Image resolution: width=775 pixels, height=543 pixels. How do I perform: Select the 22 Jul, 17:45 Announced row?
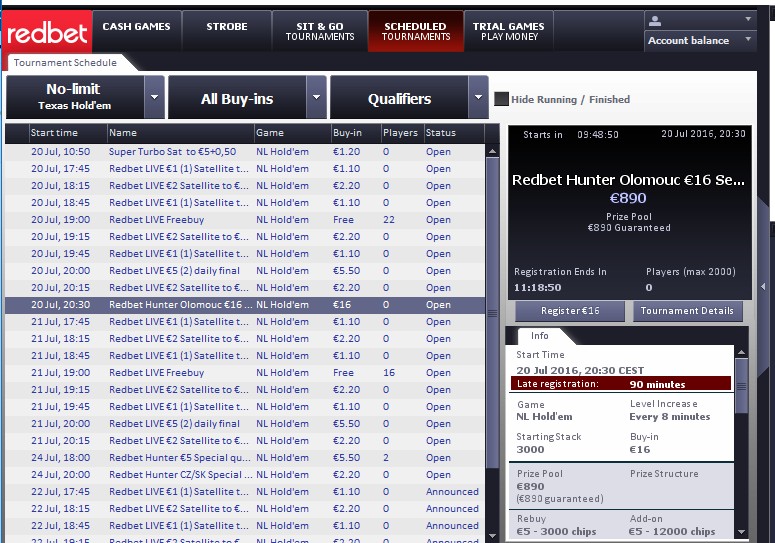click(x=245, y=492)
